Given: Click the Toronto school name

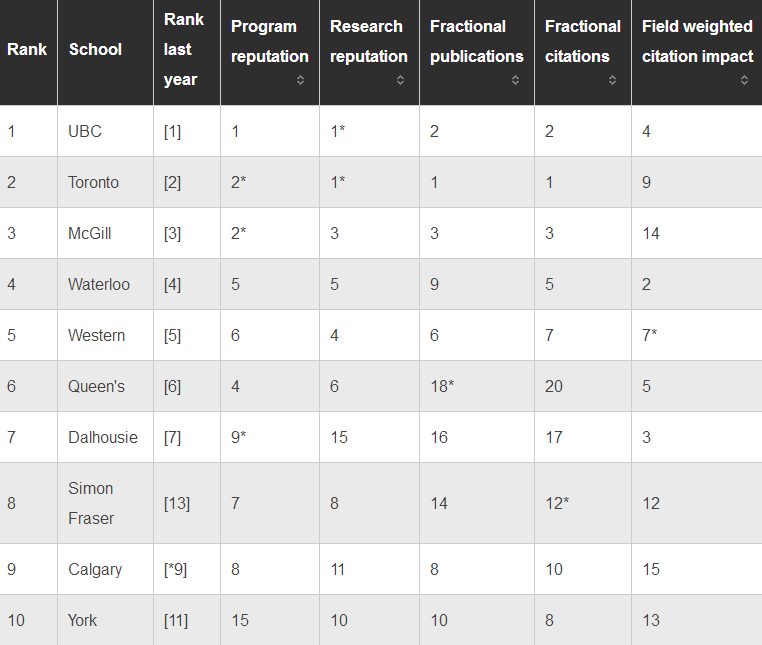Looking at the screenshot, I should coord(93,182).
